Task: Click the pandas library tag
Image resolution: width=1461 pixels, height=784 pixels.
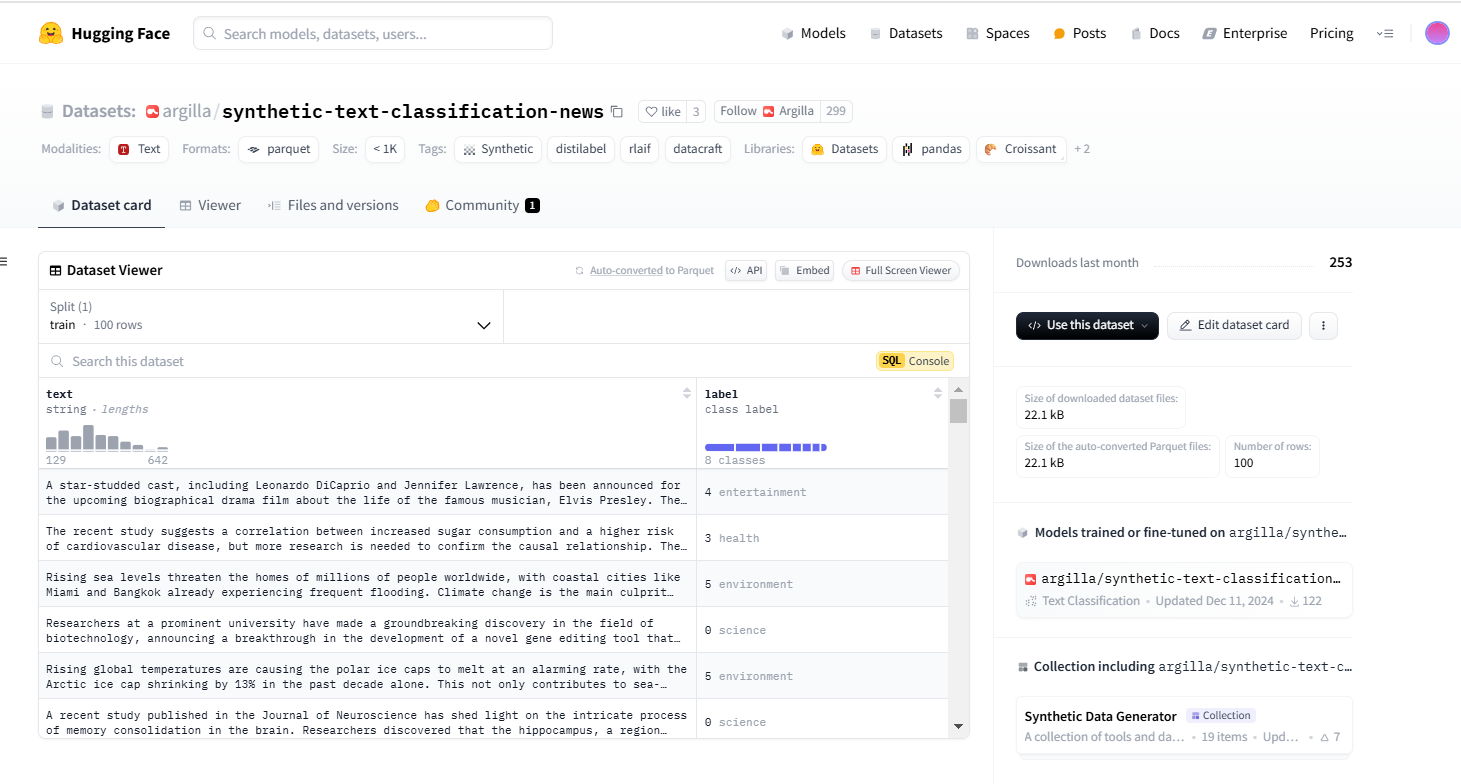Action: click(931, 149)
